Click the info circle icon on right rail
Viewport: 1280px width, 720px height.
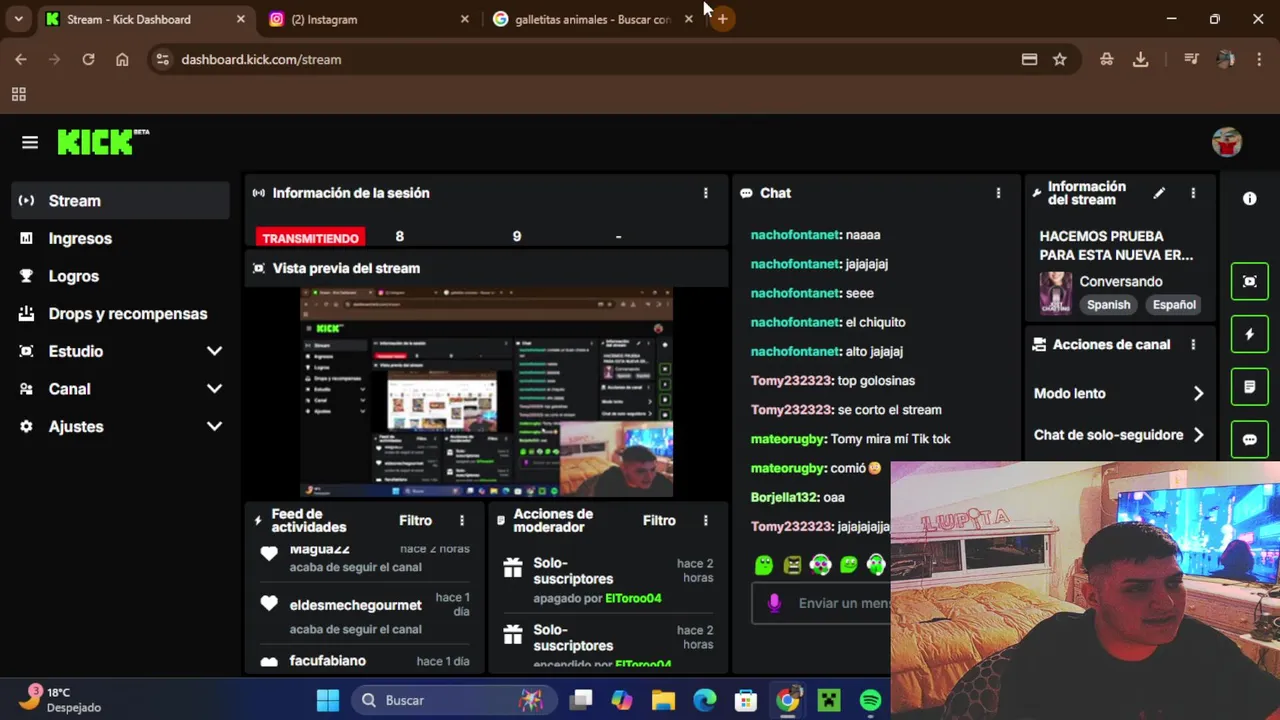[1250, 199]
